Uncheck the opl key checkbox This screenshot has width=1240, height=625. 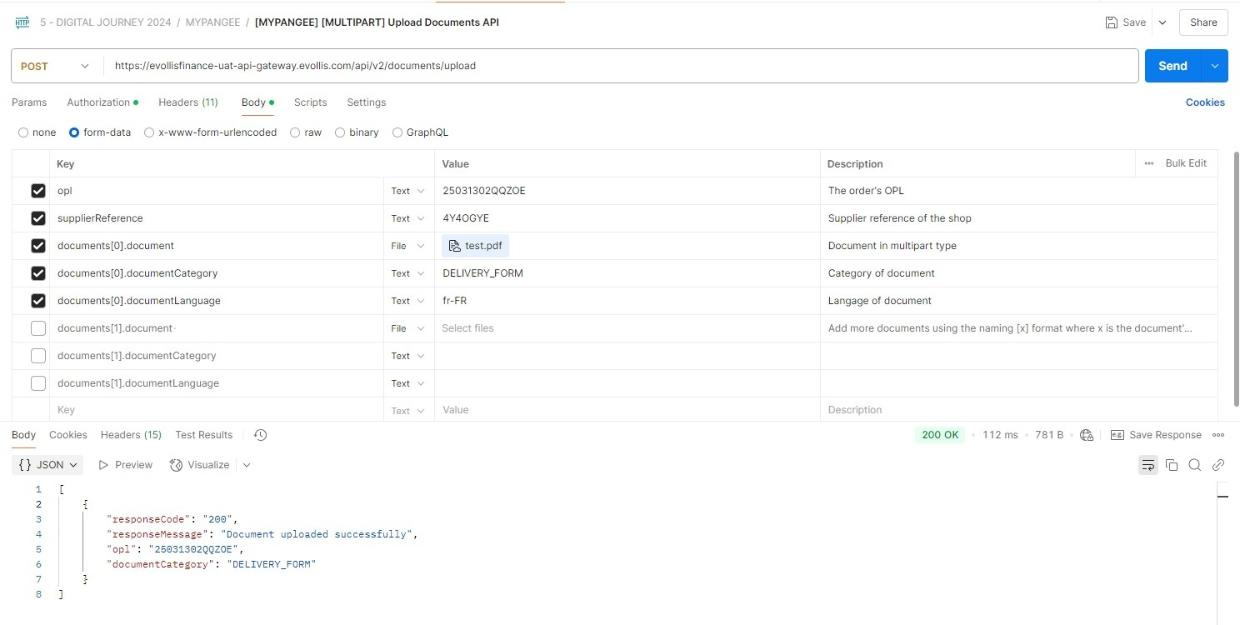(38, 191)
